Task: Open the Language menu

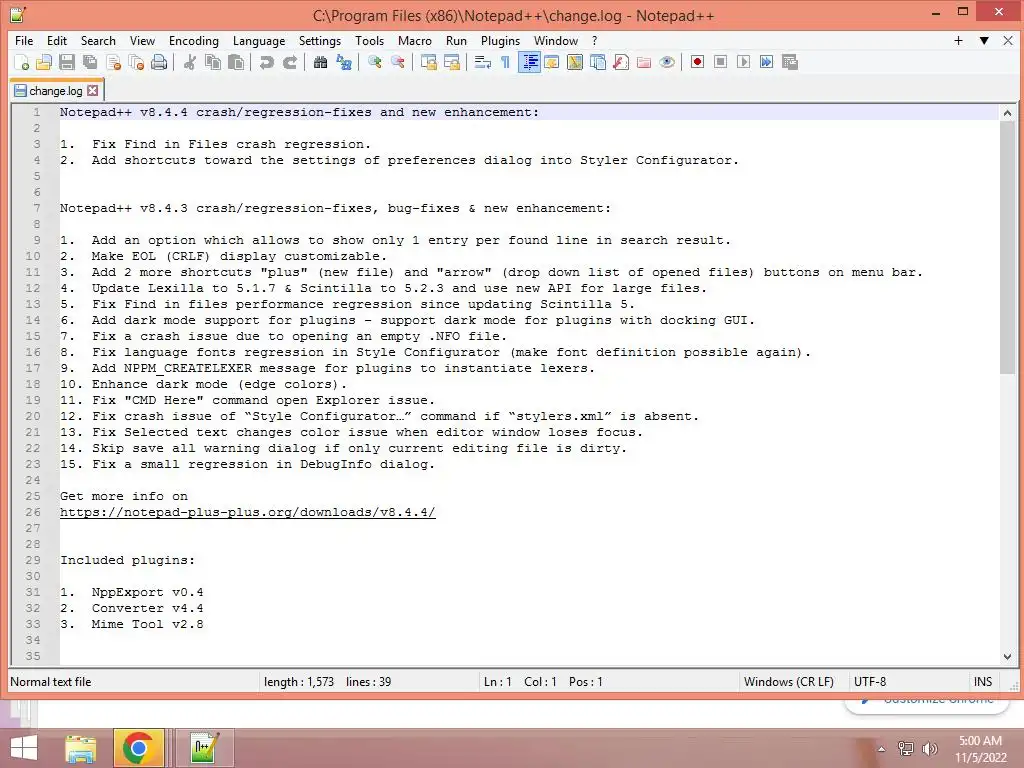Action: 259,40
